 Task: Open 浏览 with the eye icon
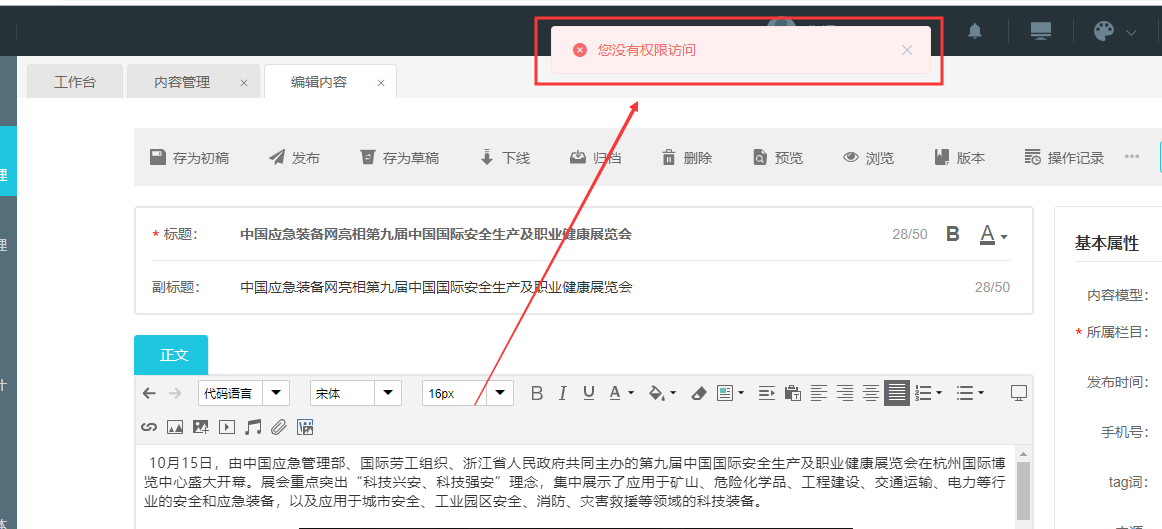pos(869,157)
